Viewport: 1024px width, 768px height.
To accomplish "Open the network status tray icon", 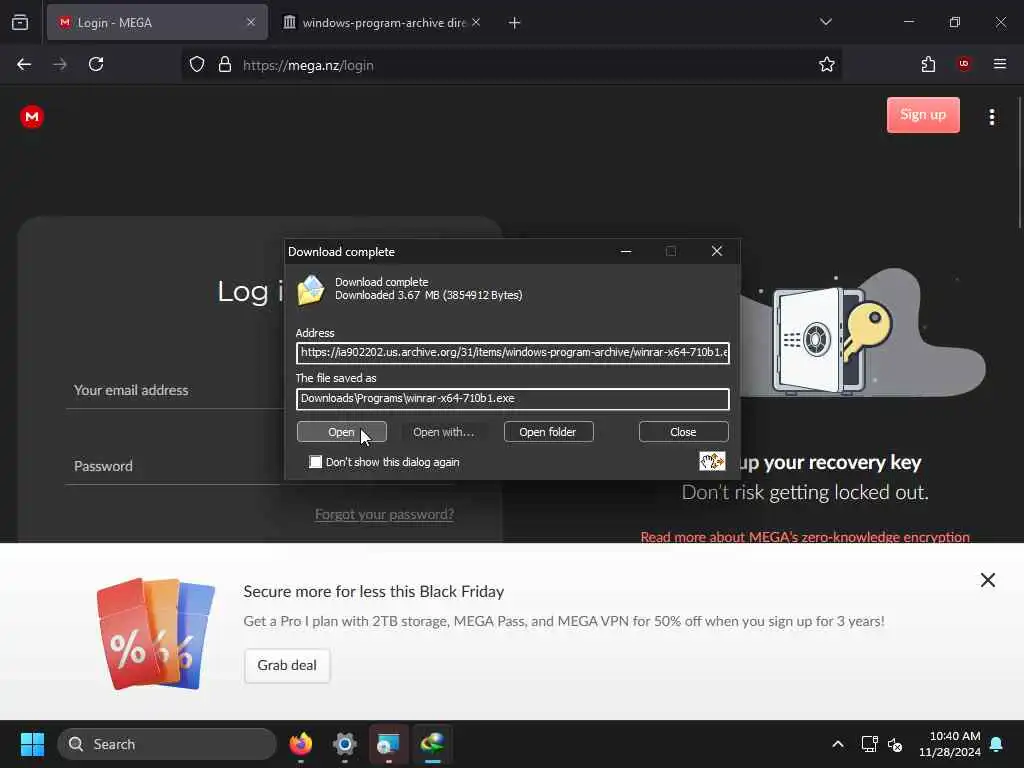I will pos(869,744).
